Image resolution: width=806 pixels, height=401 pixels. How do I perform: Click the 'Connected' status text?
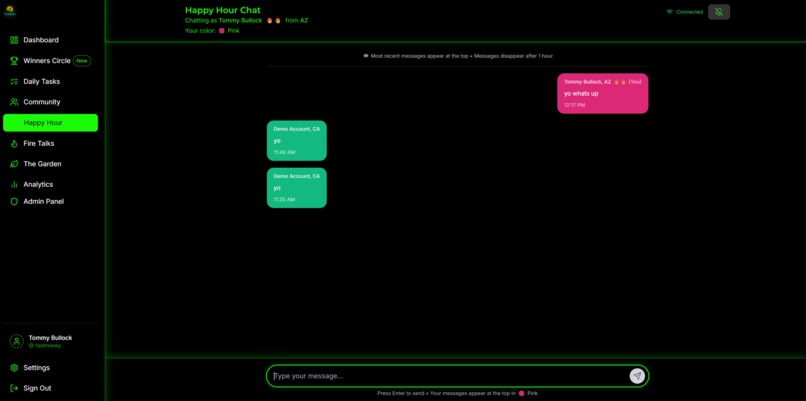pyautogui.click(x=689, y=12)
